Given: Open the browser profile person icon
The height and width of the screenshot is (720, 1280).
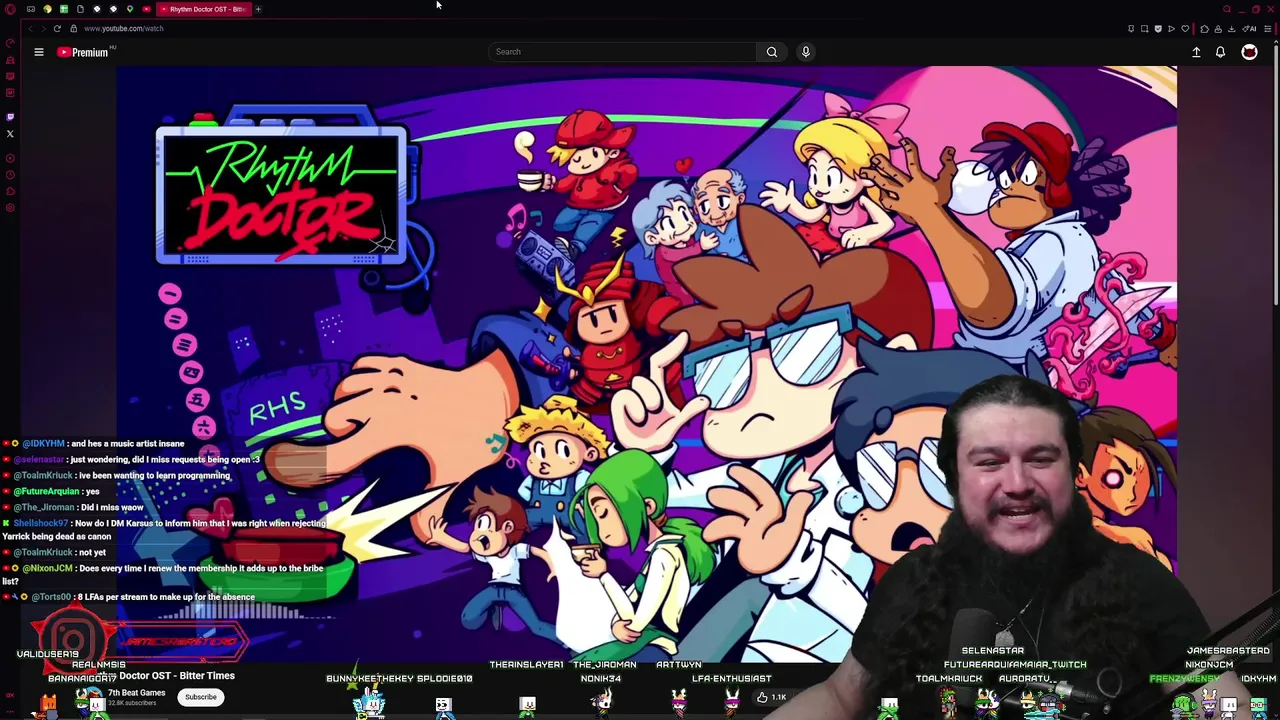Looking at the screenshot, I should [x=1218, y=29].
